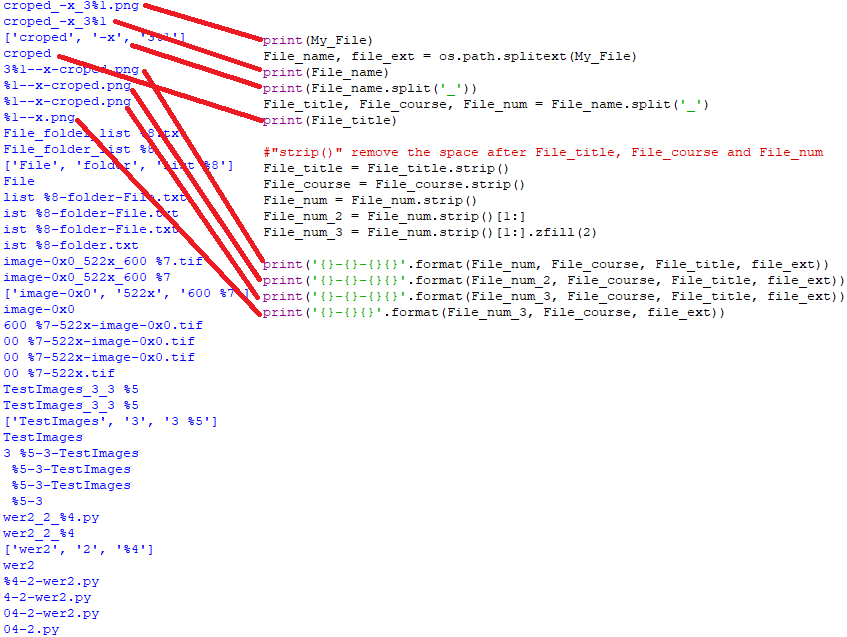Screen dimensions: 847x637
Task: Click the print(File_name) statement
Action: pyautogui.click(x=326, y=72)
